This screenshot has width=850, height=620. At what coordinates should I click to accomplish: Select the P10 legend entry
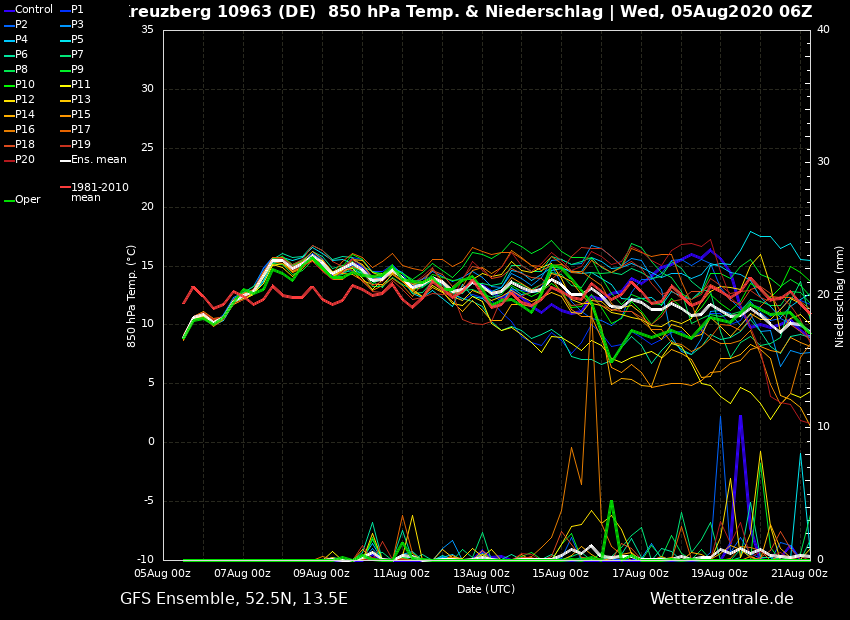19,85
